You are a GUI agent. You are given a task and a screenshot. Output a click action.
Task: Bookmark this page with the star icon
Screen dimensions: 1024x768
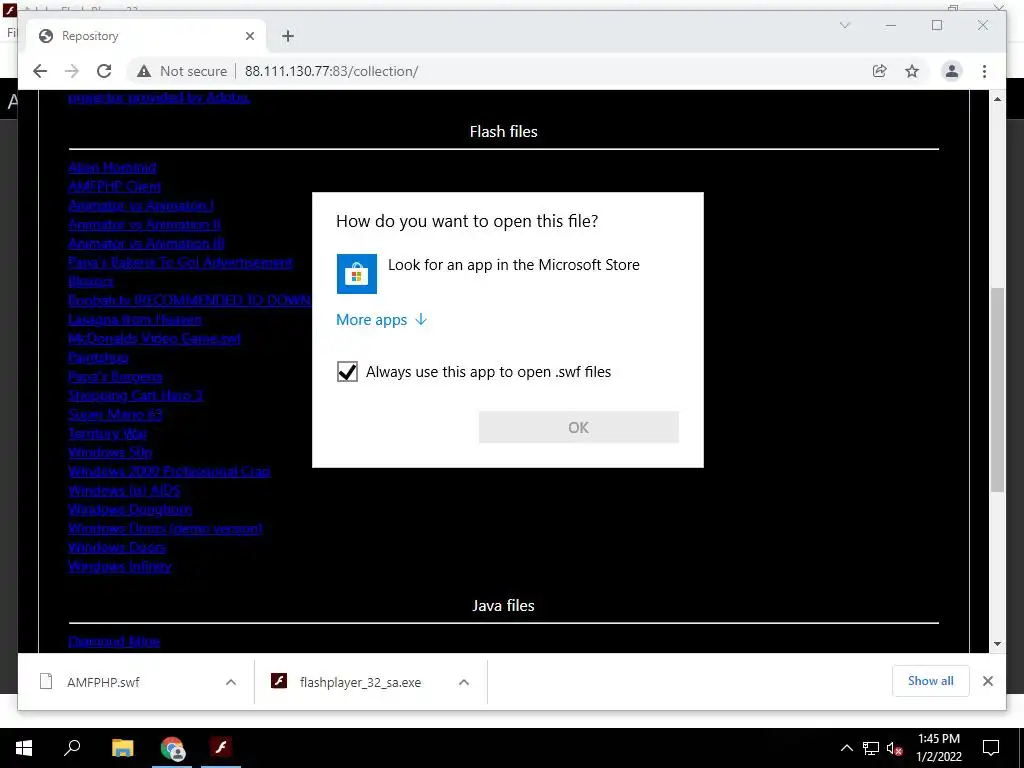coord(912,71)
